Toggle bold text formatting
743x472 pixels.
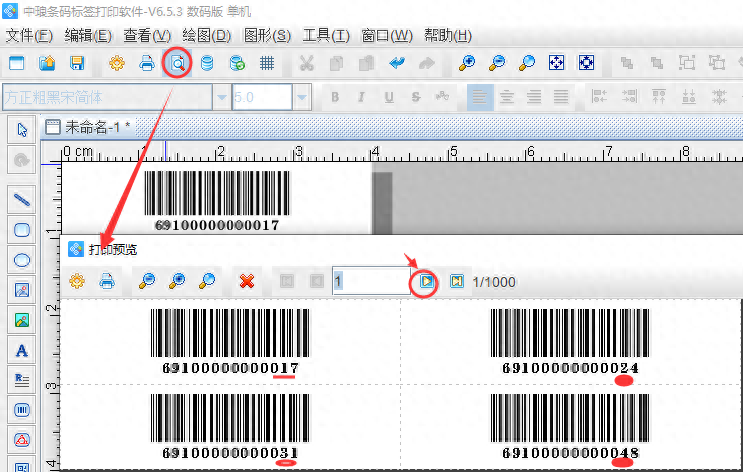pos(335,97)
